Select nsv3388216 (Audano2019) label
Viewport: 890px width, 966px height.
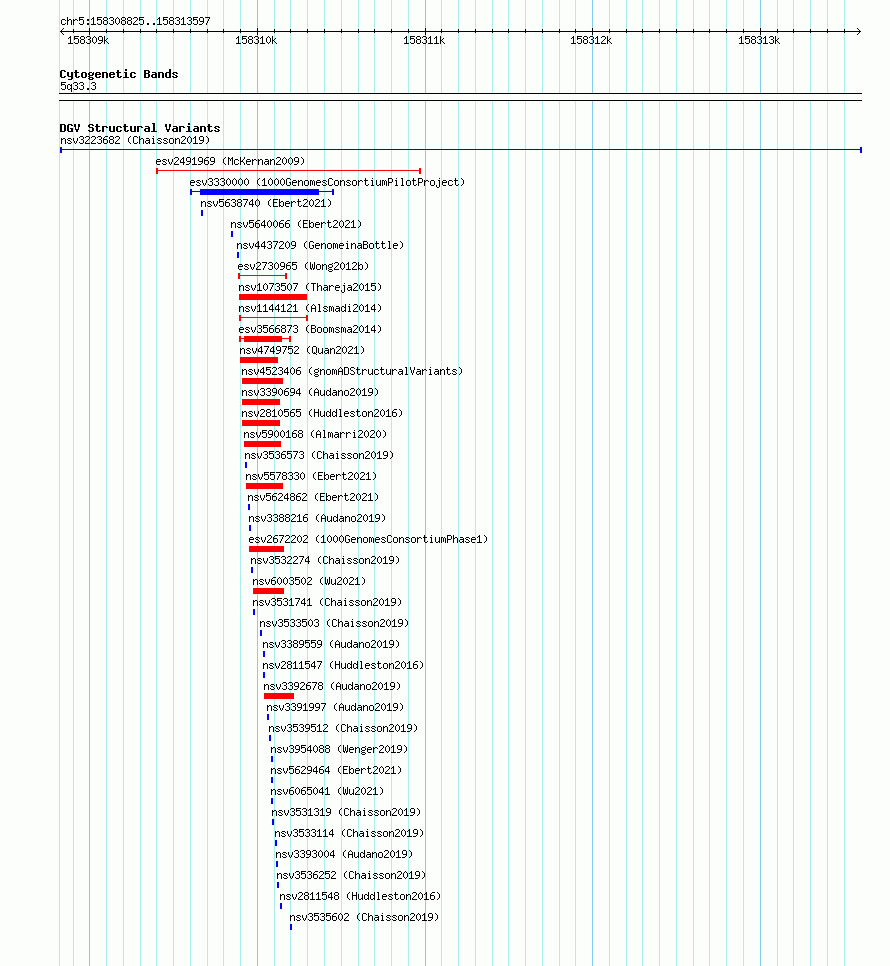[x=317, y=518]
